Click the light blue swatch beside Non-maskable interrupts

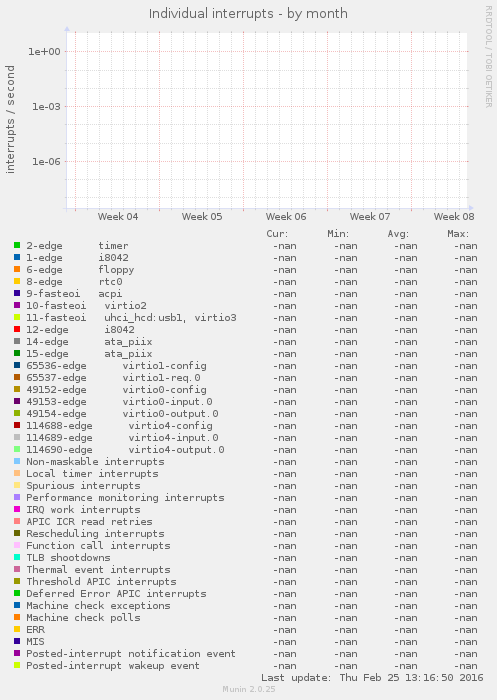point(17,461)
